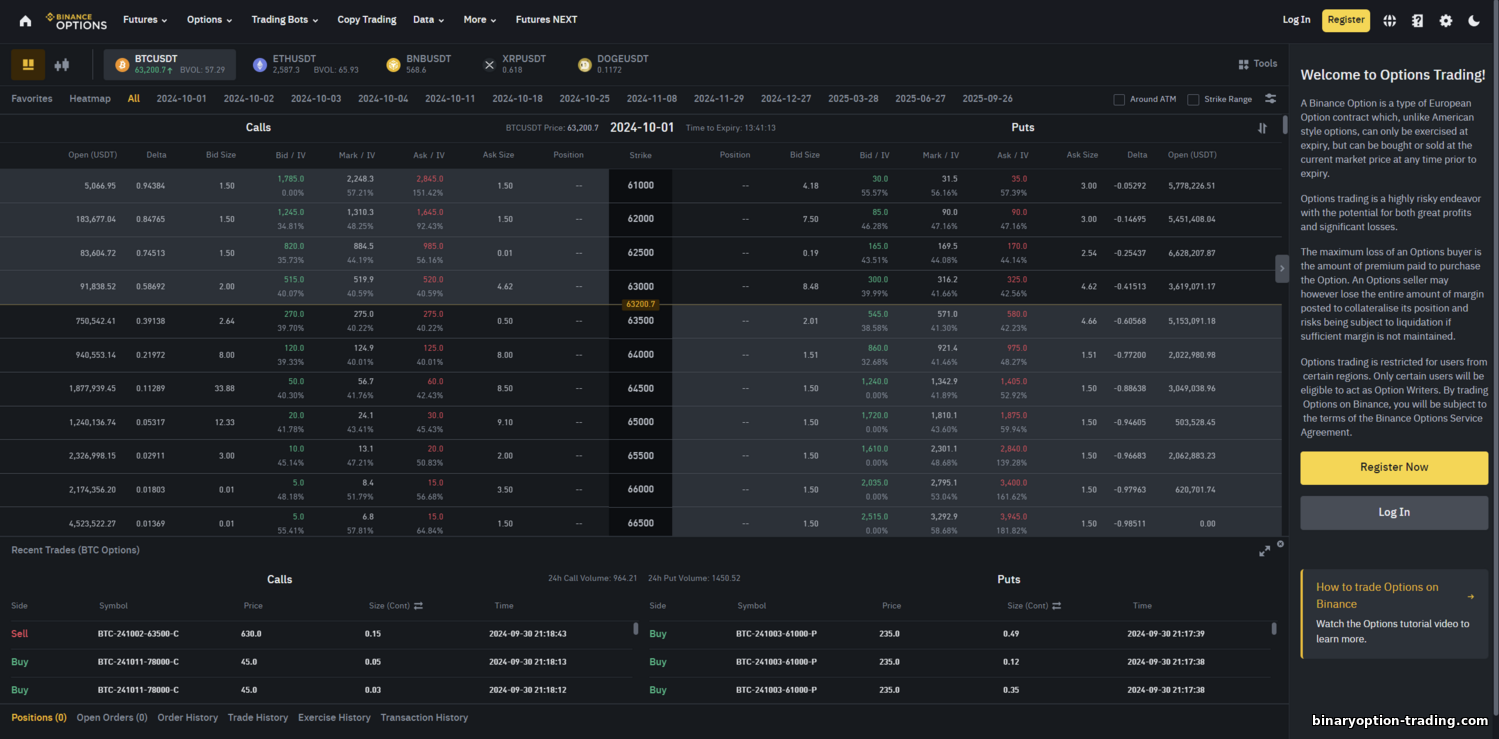
Task: Open the Tools grid icon
Action: 1244,64
